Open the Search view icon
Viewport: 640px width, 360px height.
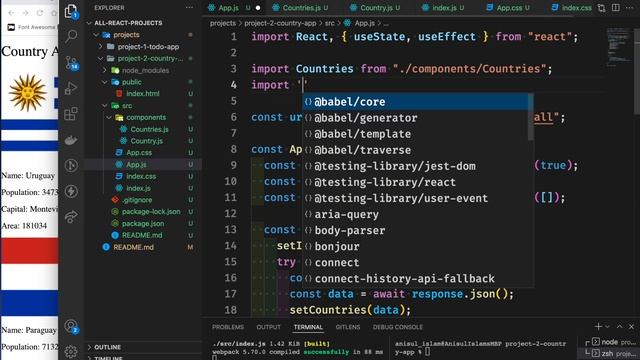71,36
